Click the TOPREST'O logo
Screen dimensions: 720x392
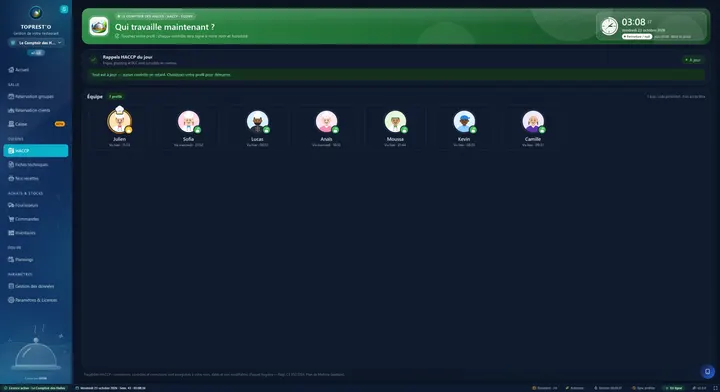pyautogui.click(x=36, y=13)
